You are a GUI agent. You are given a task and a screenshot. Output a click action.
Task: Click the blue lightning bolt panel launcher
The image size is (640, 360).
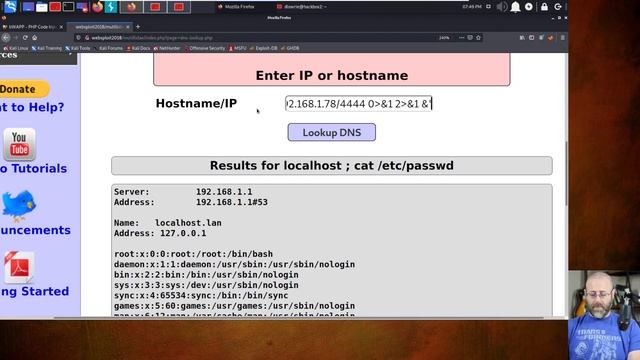coord(111,7)
